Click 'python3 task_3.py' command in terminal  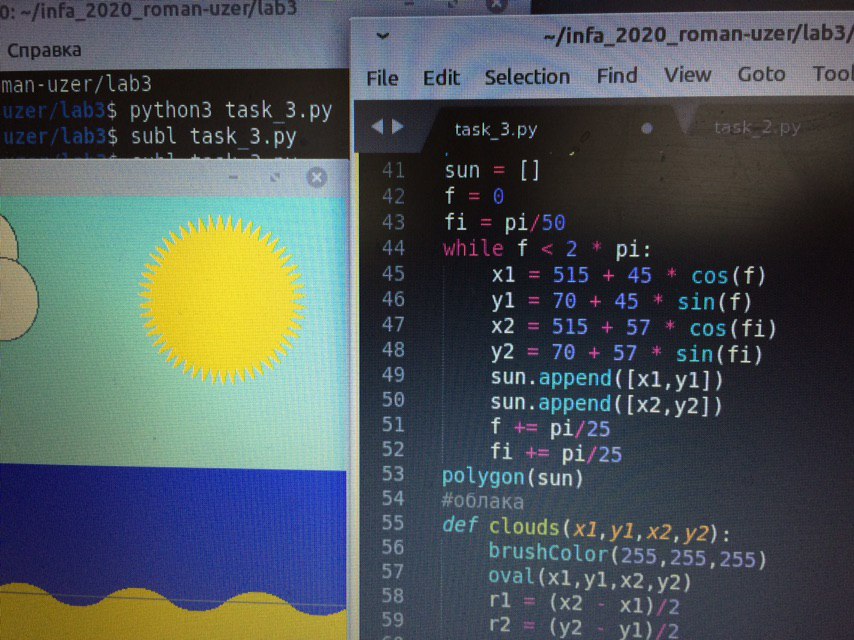pos(230,111)
